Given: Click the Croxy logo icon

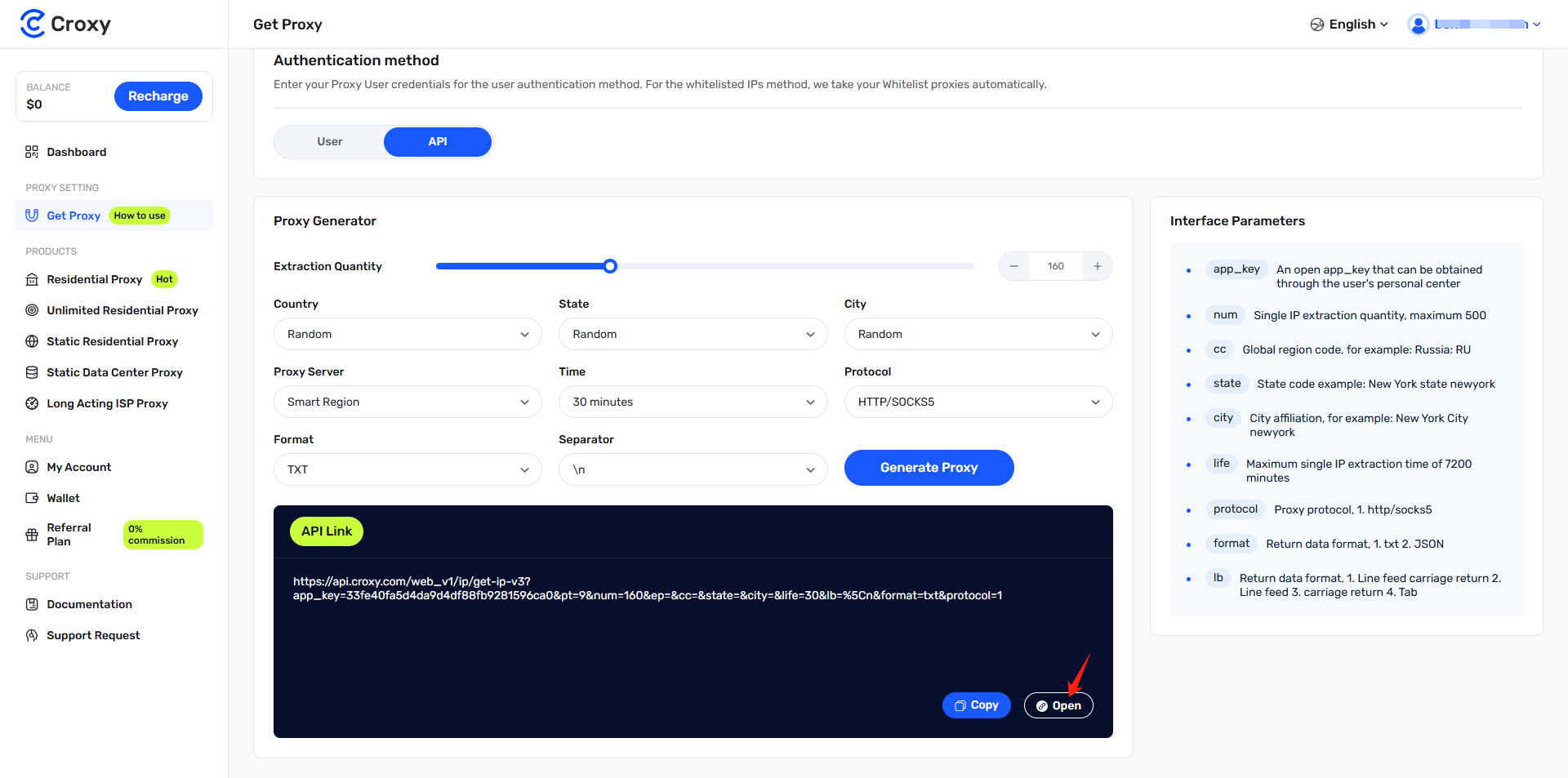Looking at the screenshot, I should 33,24.
